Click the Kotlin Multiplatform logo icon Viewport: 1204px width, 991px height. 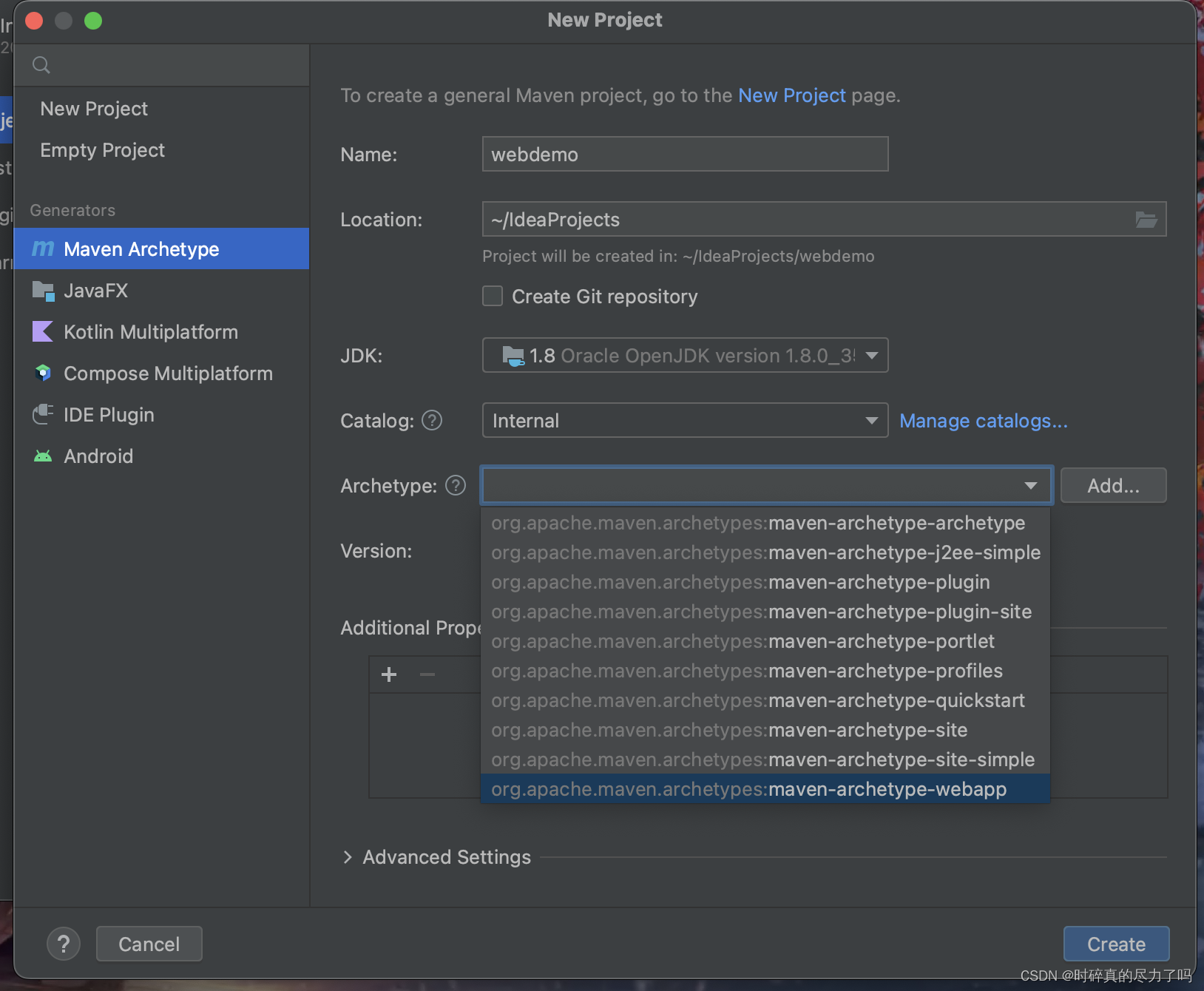tap(43, 331)
